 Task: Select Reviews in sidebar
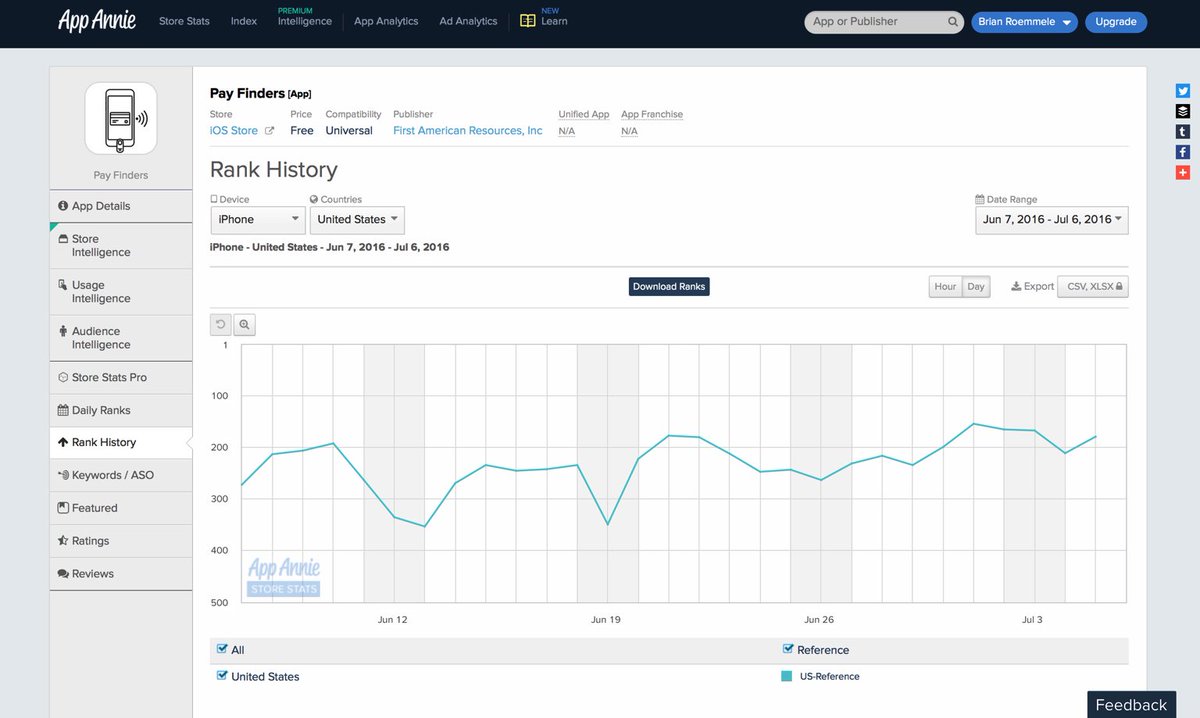click(x=121, y=574)
